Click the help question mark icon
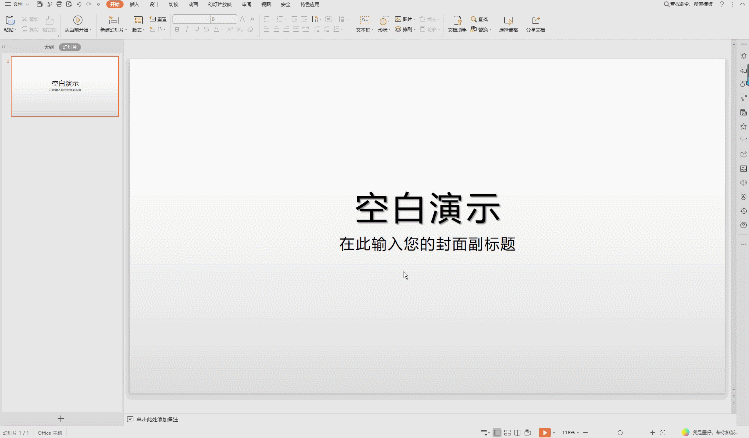Viewport: 749px width, 438px height. [721, 5]
